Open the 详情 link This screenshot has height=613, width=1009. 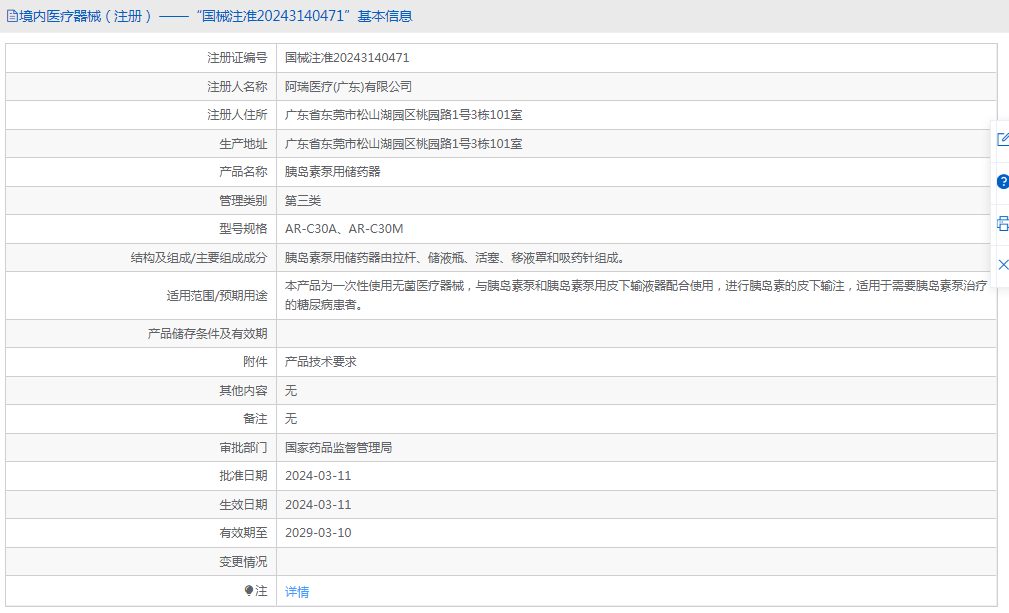(x=297, y=592)
